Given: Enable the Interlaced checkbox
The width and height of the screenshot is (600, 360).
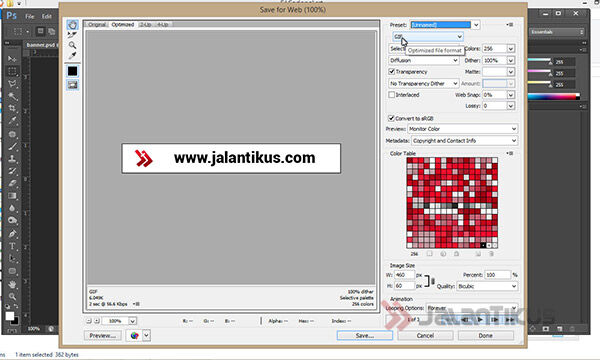Looking at the screenshot, I should (x=391, y=94).
